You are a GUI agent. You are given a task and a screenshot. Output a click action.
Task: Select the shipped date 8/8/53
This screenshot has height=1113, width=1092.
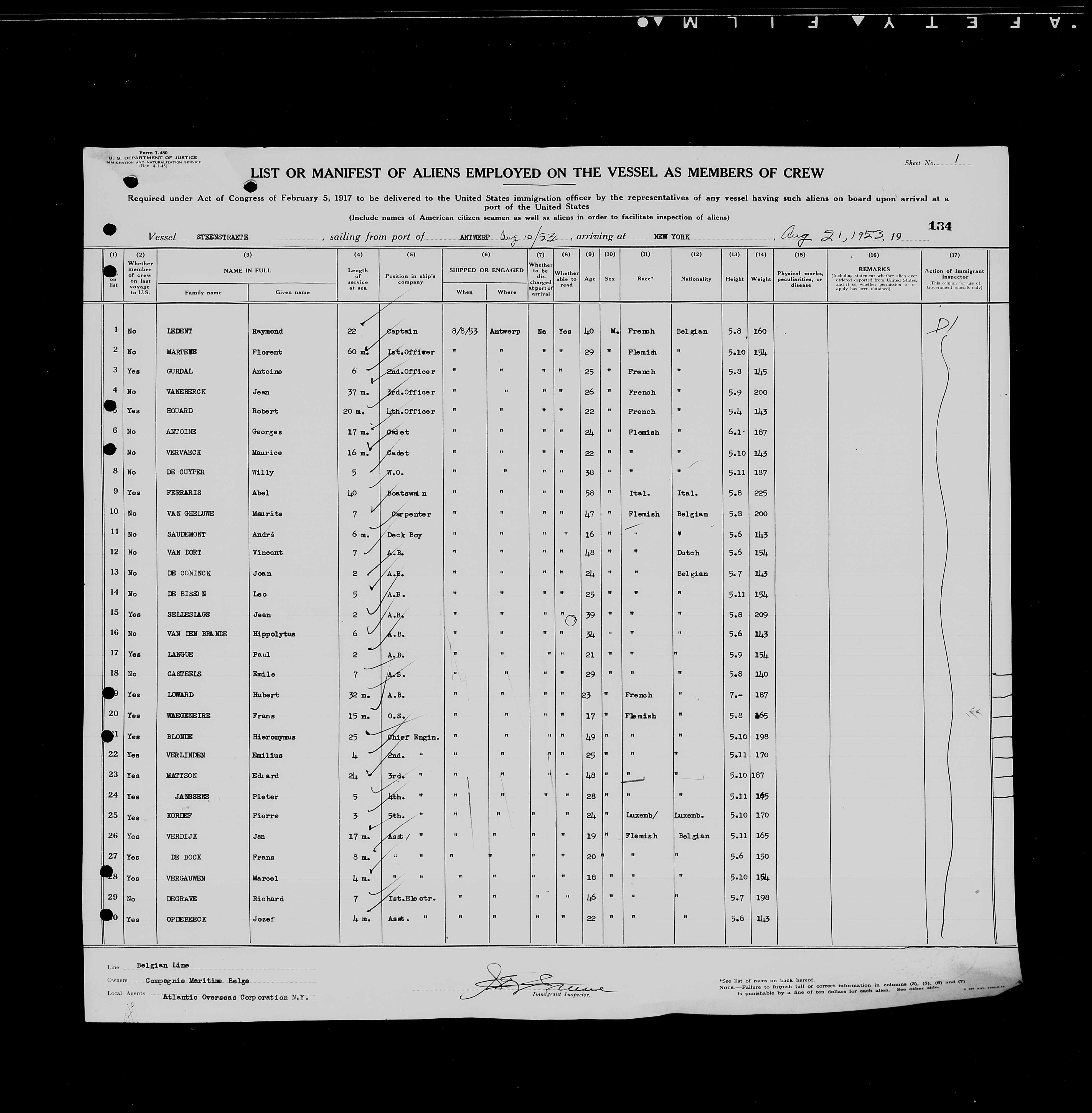[x=464, y=332]
